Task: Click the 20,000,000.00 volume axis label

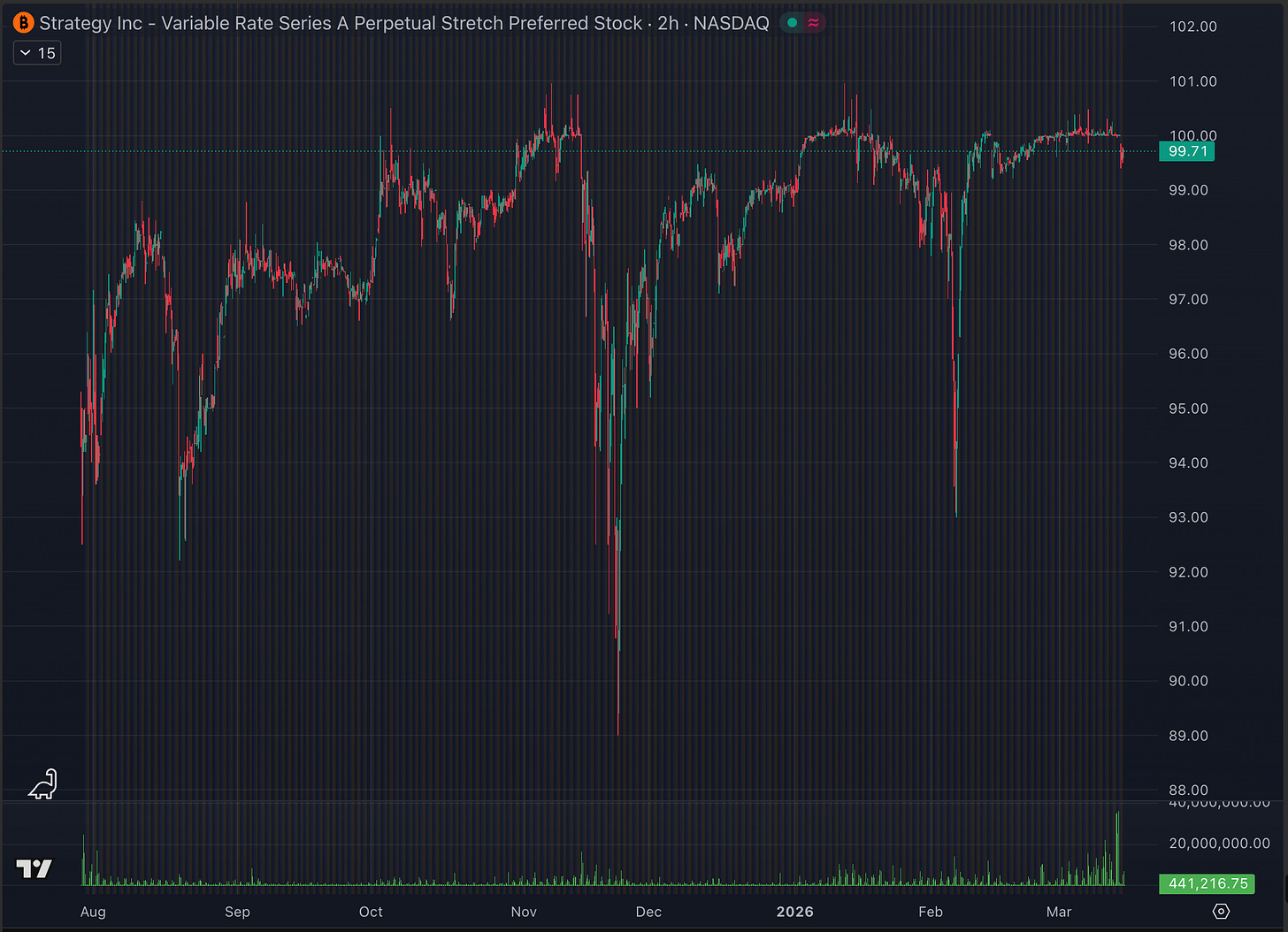Action: click(x=1219, y=844)
